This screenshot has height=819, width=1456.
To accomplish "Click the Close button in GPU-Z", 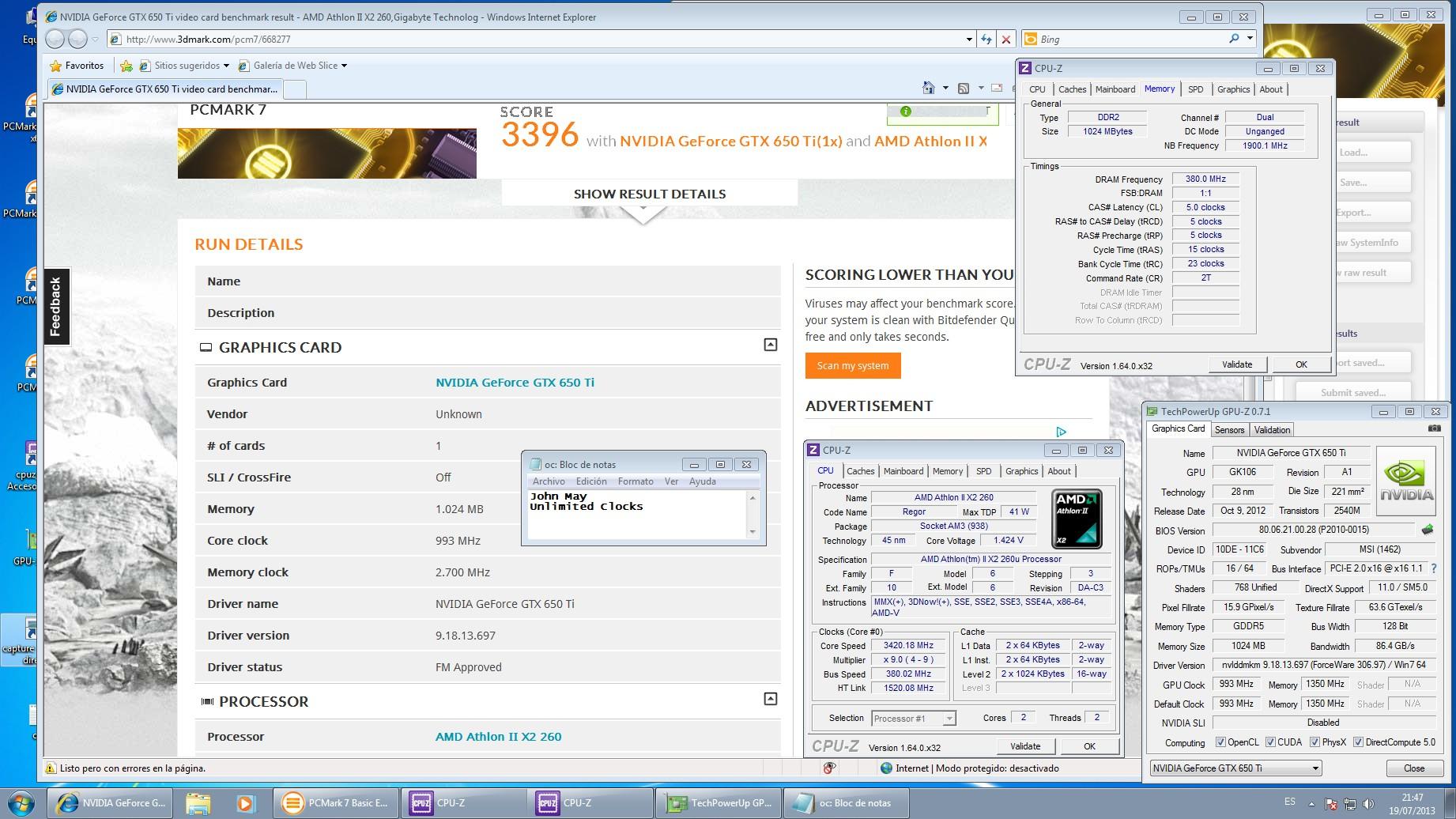I will [x=1414, y=768].
